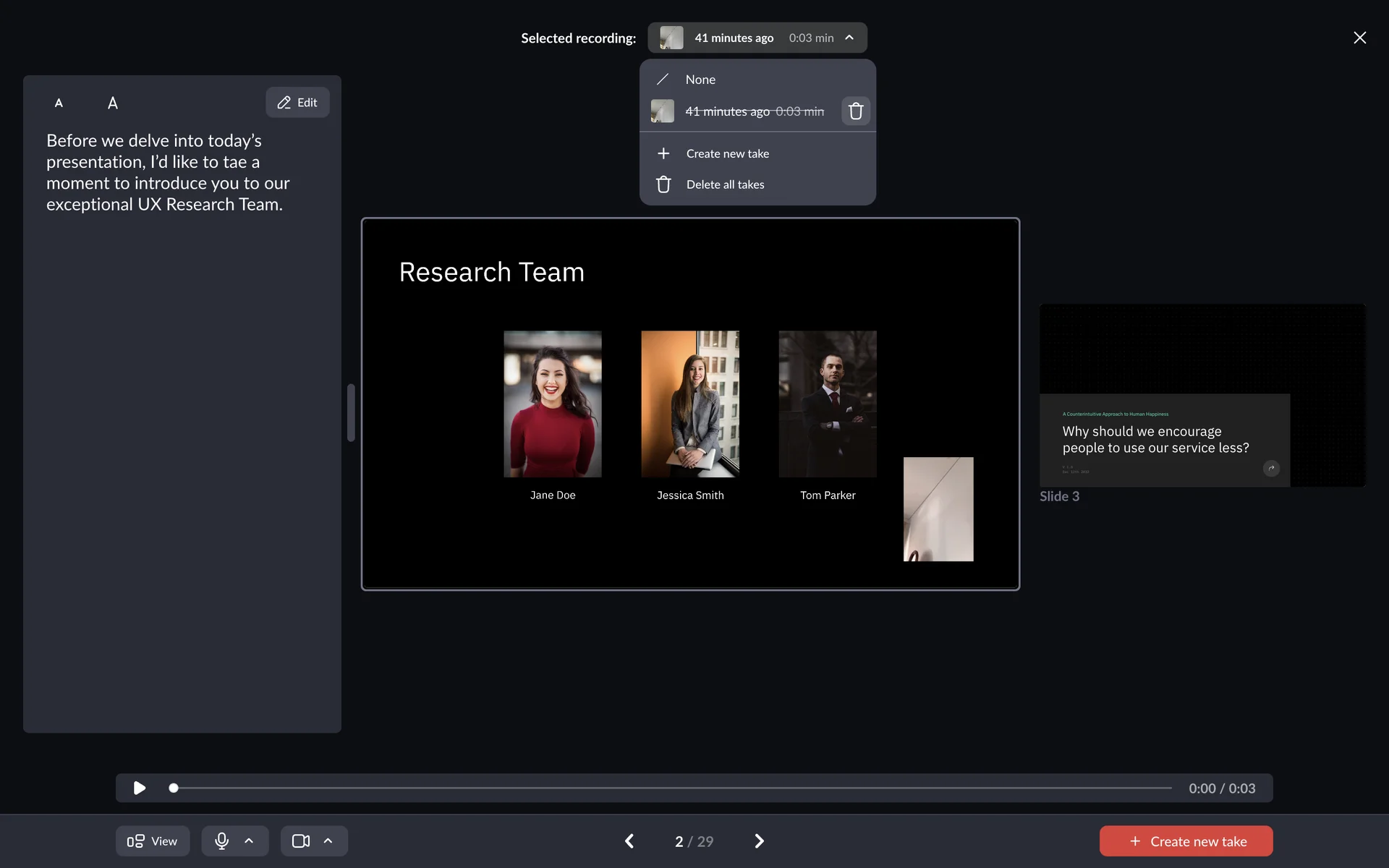
Task: Advance to the next slide
Action: pyautogui.click(x=759, y=841)
